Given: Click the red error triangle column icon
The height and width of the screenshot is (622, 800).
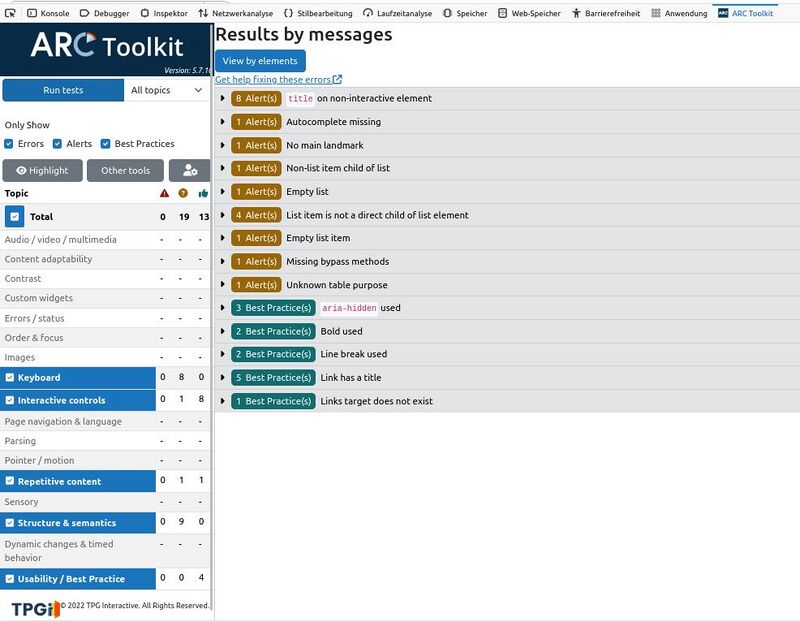Looking at the screenshot, I should [164, 193].
